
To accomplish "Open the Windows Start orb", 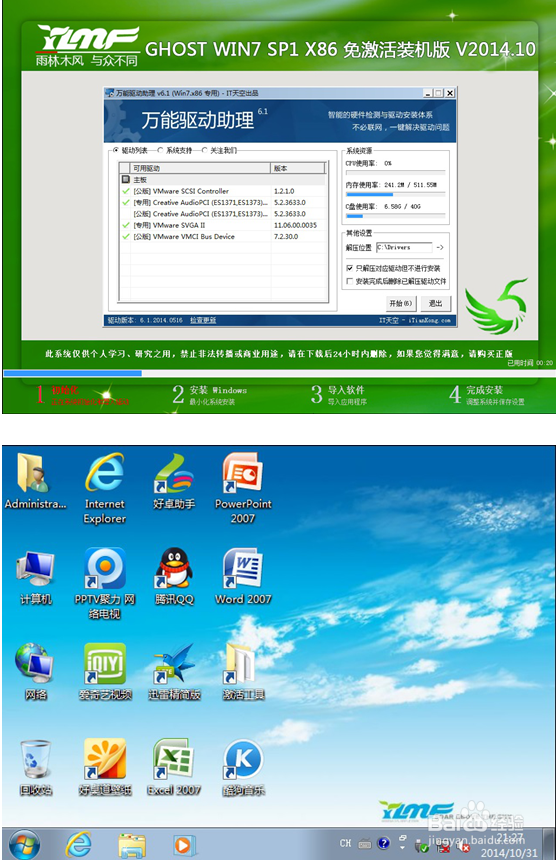I will click(24, 844).
